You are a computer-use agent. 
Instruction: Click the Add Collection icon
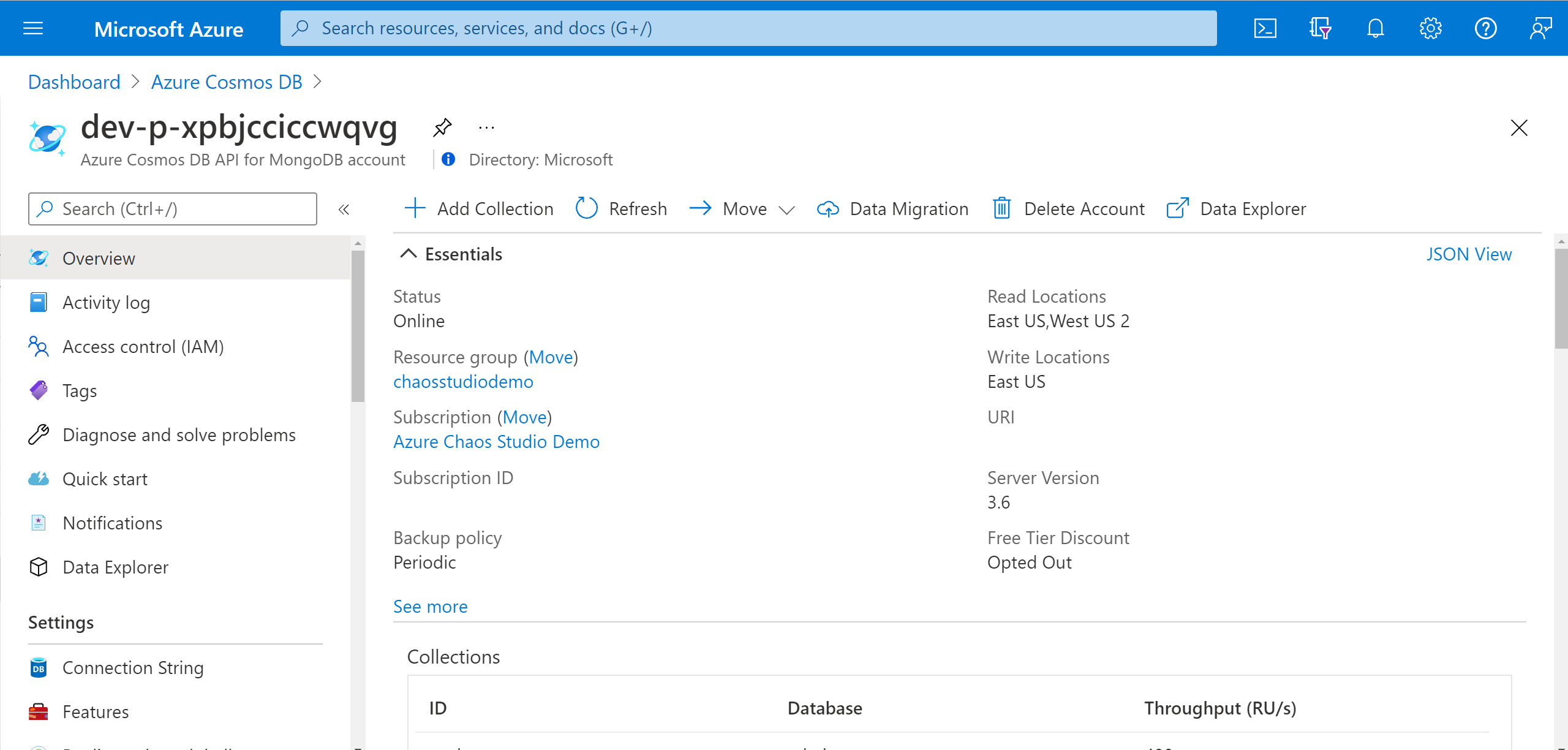tap(413, 208)
